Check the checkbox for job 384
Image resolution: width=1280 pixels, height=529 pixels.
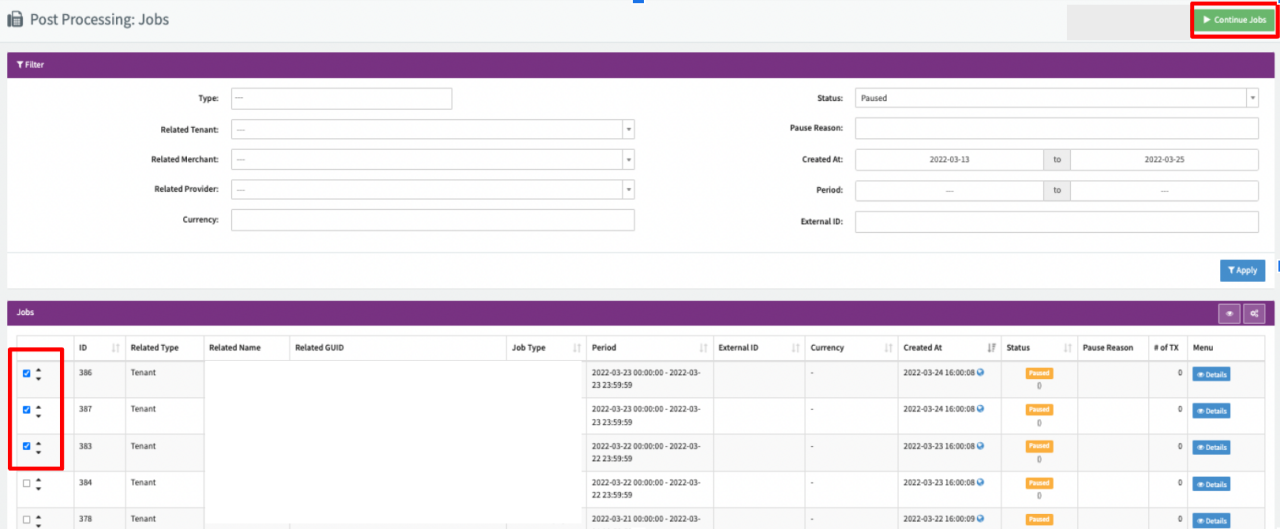(x=27, y=483)
